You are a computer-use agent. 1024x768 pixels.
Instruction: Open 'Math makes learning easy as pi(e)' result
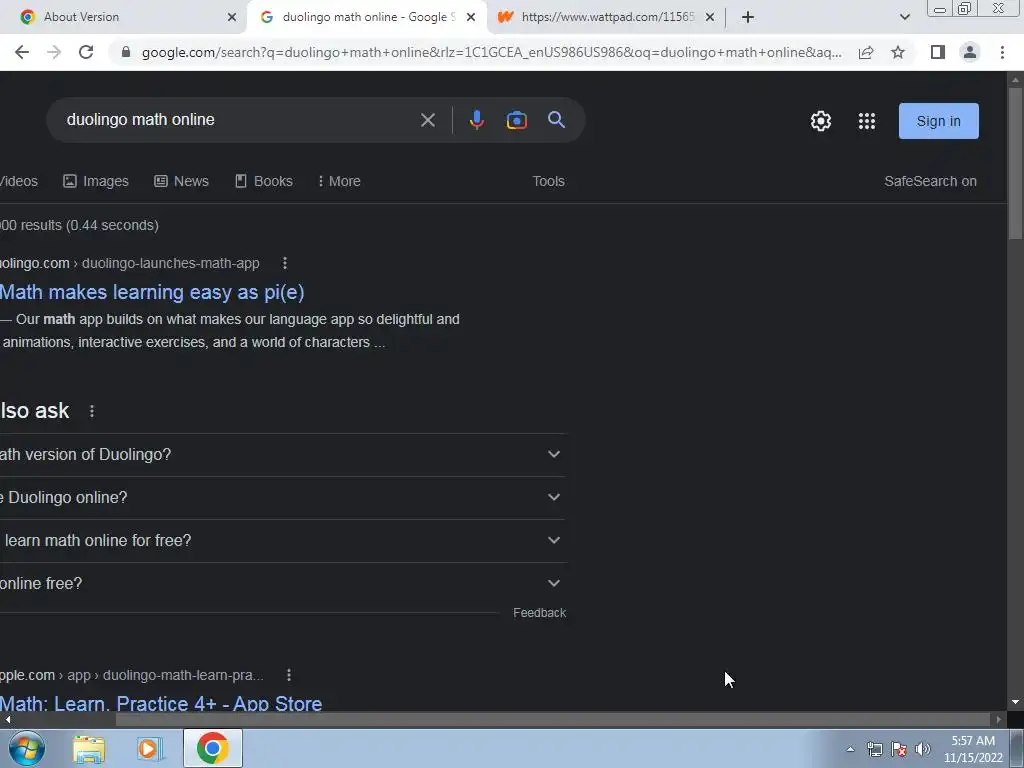tap(152, 292)
